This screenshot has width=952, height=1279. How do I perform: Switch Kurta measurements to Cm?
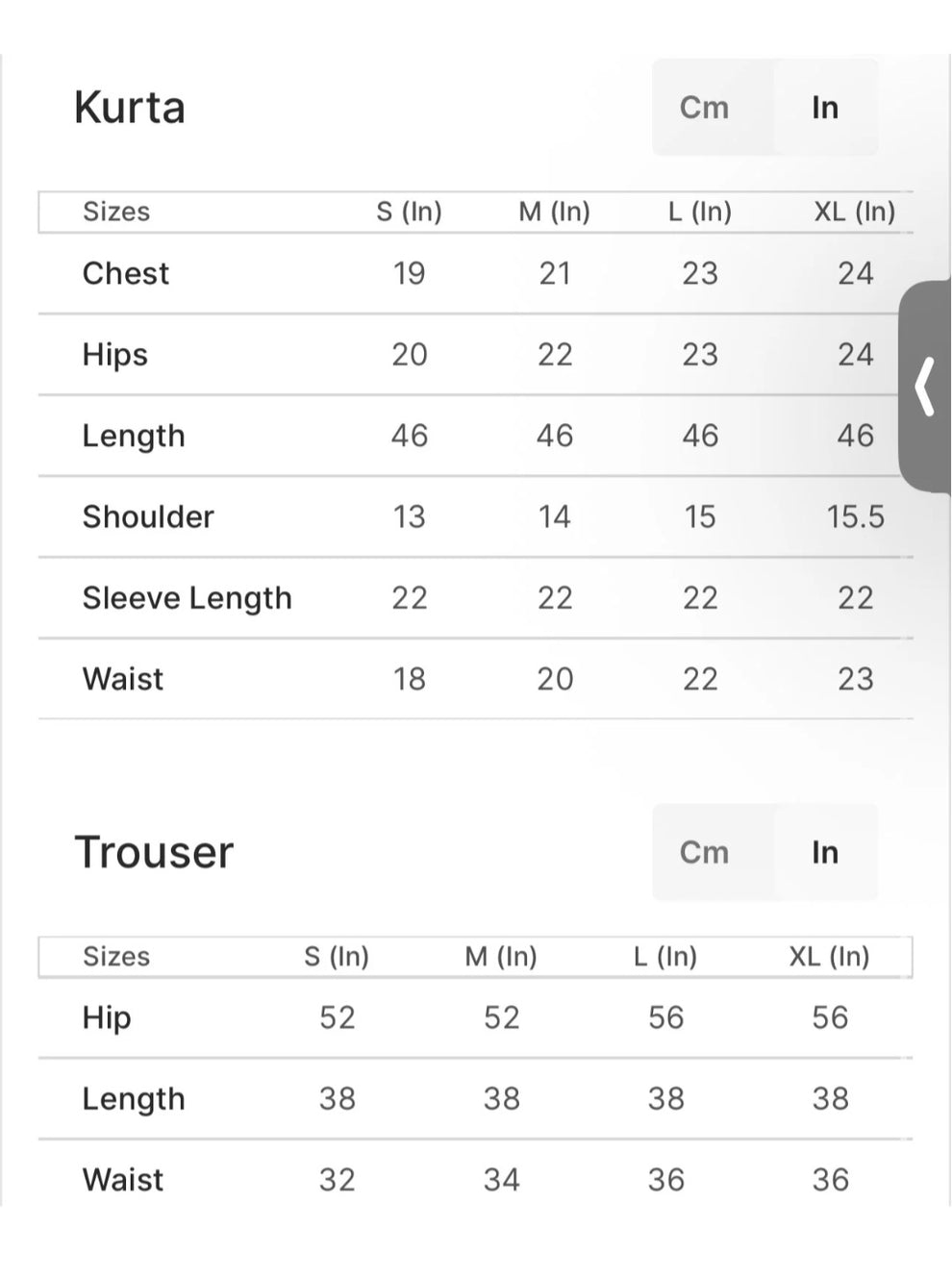[704, 108]
